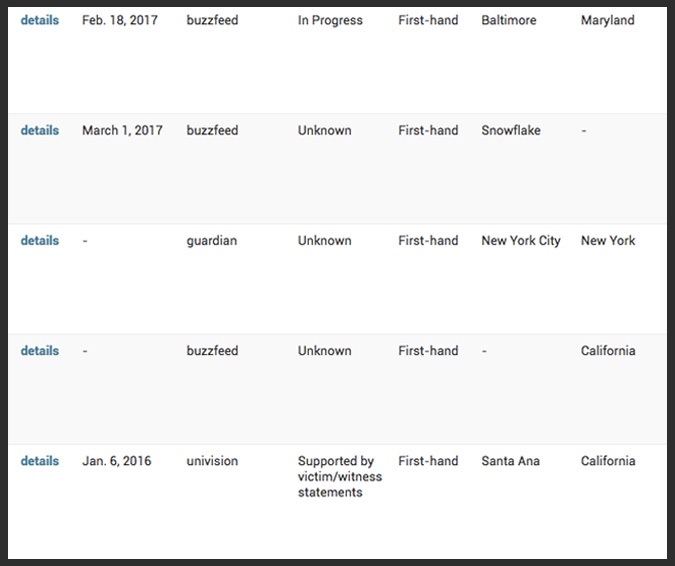Image resolution: width=675 pixels, height=566 pixels.
Task: Open details link for the Santa Ana row
Action: coord(39,461)
